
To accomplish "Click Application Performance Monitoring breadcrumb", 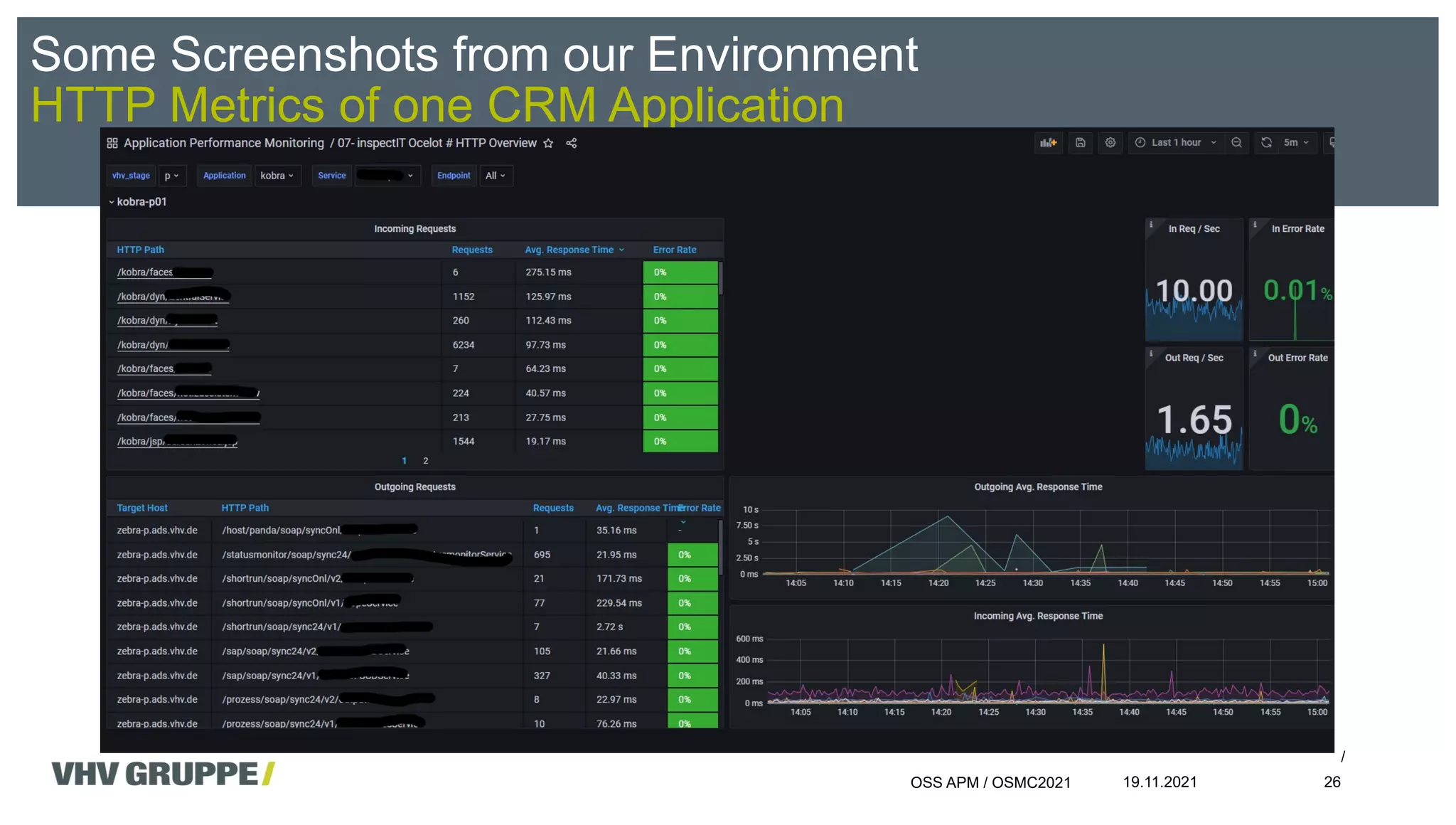I will coord(224,143).
